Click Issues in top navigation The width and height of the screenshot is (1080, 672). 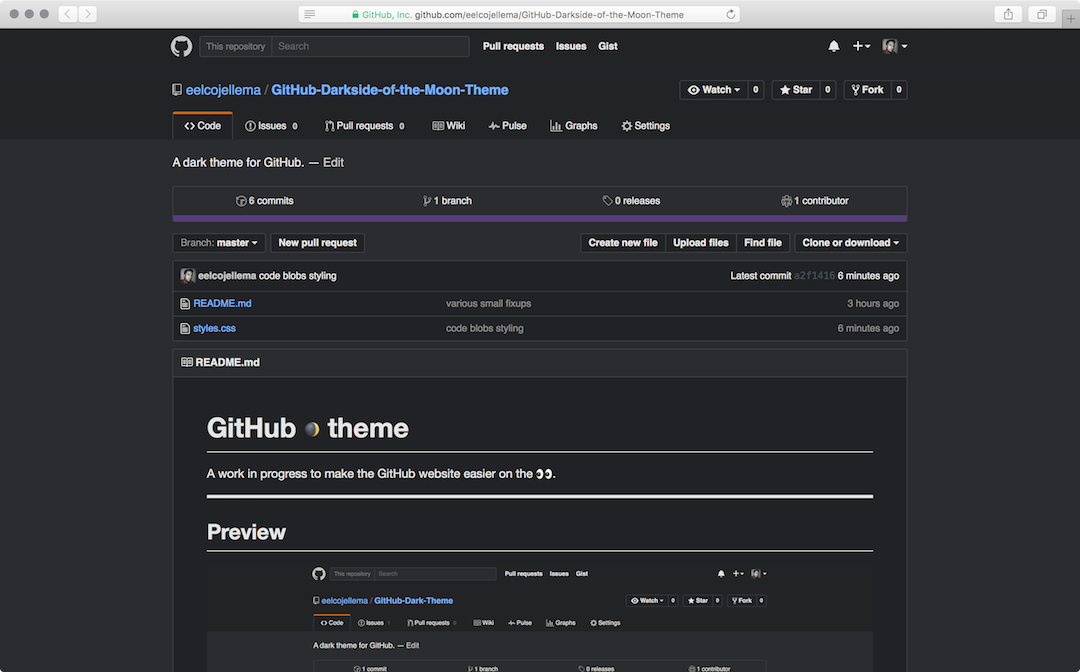pyautogui.click(x=571, y=46)
